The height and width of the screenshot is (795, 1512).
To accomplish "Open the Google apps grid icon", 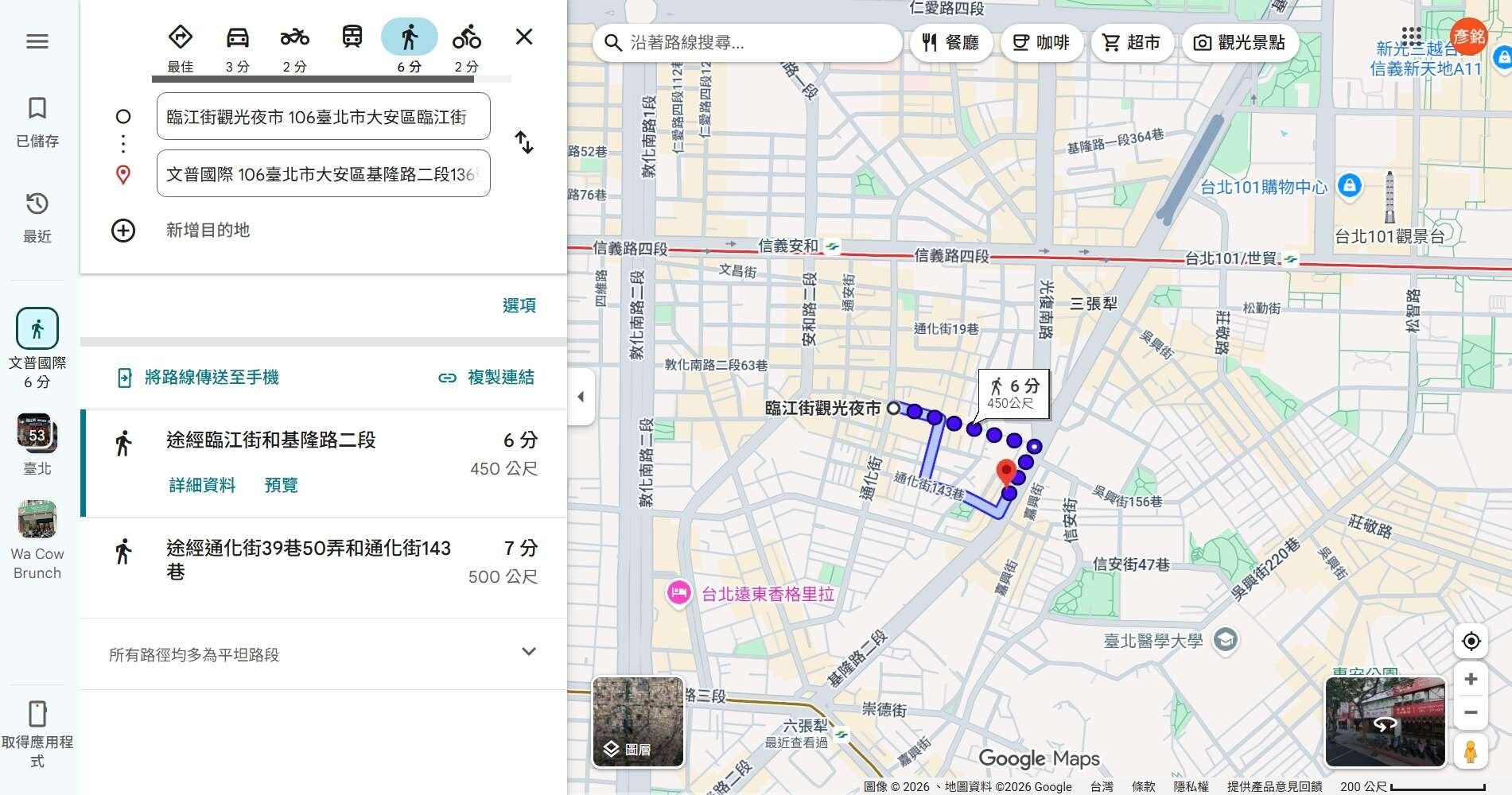I will (1411, 37).
